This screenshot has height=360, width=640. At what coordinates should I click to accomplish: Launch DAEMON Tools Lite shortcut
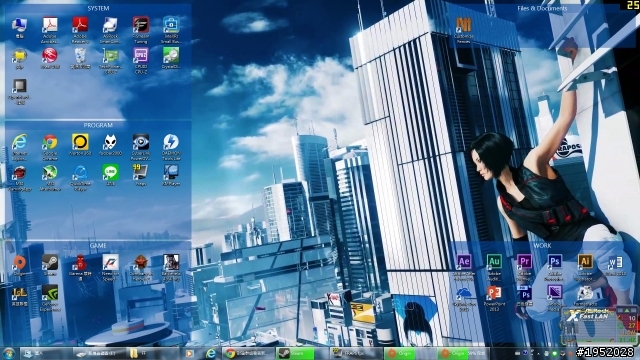point(171,147)
